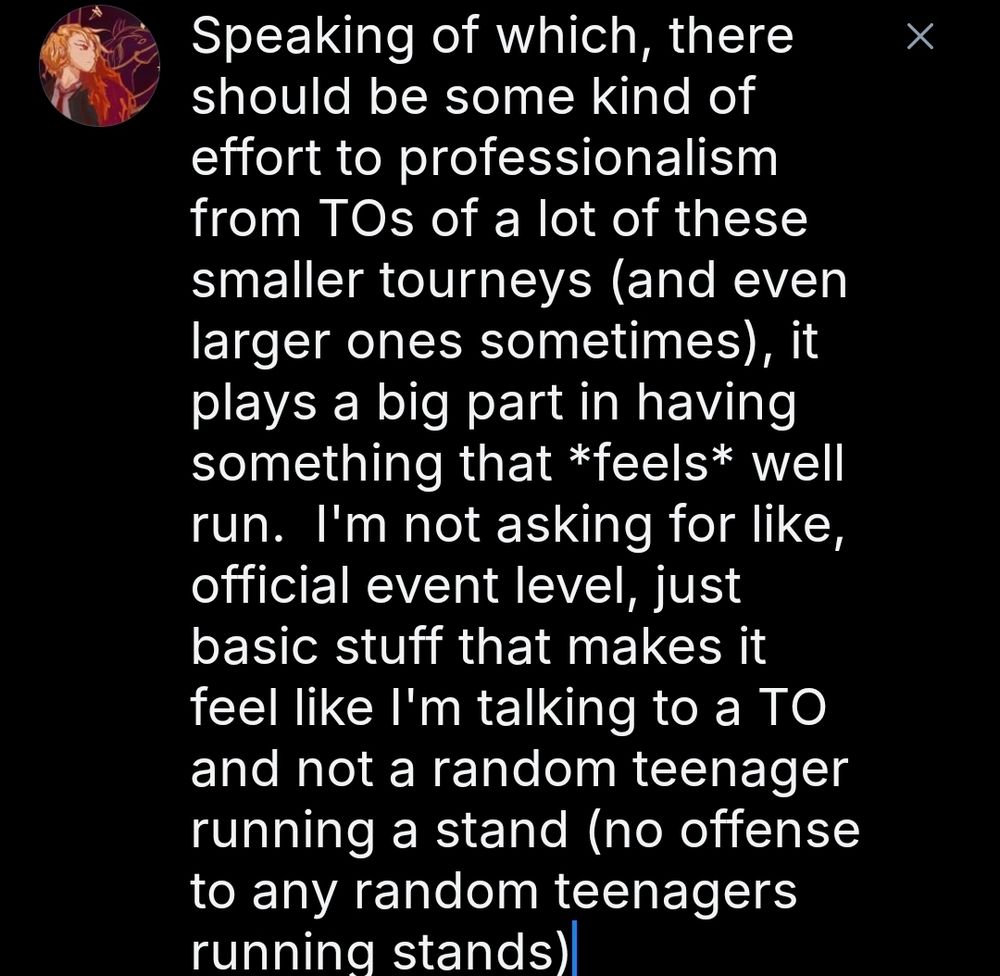The height and width of the screenshot is (976, 1000).
Task: Place cursor at end after "stands)"
Action: [x=575, y=948]
